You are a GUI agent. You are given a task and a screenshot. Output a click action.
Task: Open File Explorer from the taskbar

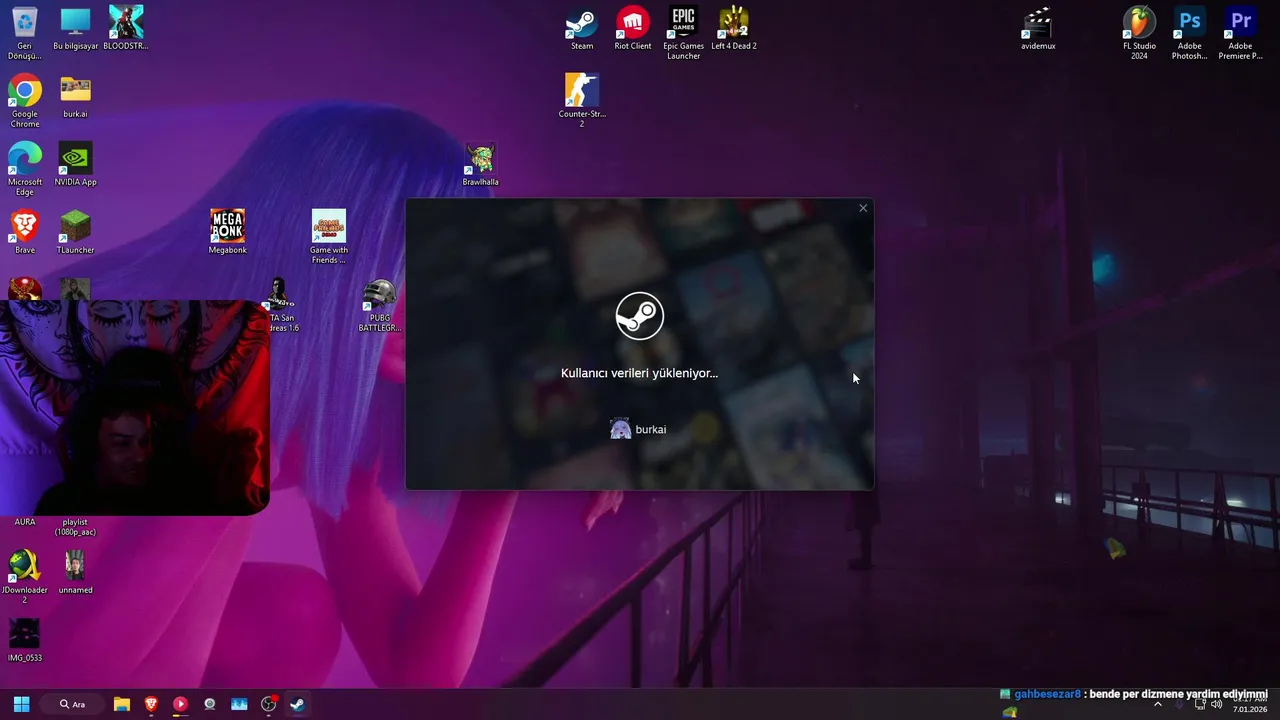tap(122, 704)
